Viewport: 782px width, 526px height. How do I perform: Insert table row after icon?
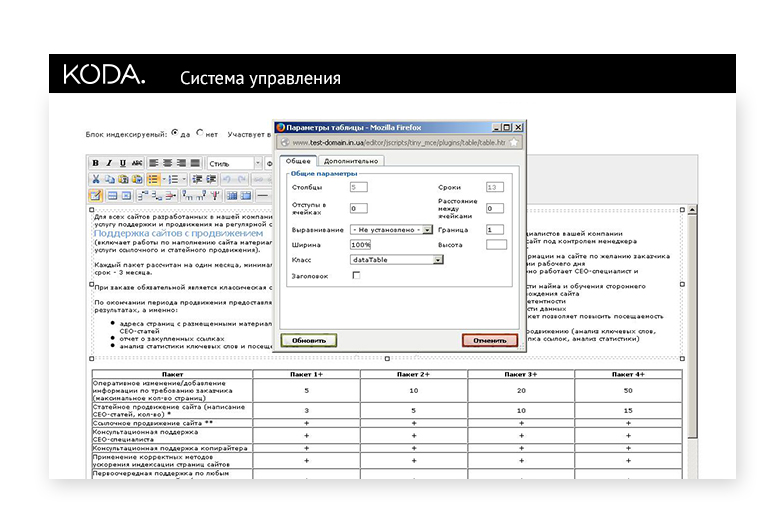(x=157, y=195)
